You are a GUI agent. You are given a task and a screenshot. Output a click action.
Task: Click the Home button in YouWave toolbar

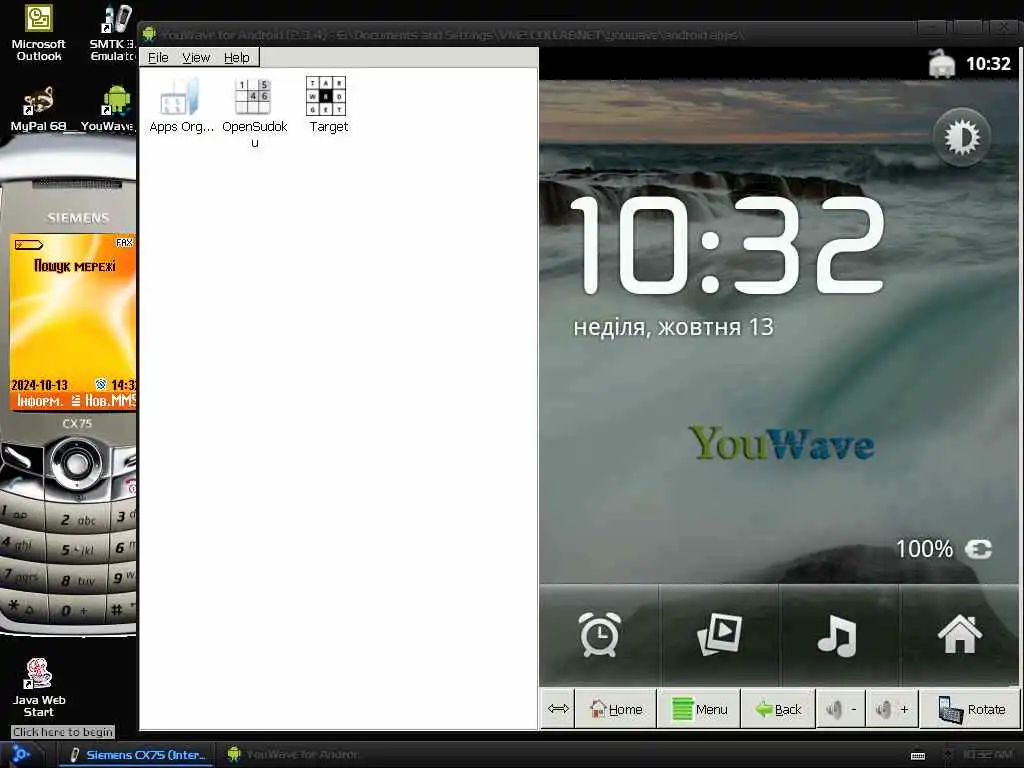coord(616,709)
